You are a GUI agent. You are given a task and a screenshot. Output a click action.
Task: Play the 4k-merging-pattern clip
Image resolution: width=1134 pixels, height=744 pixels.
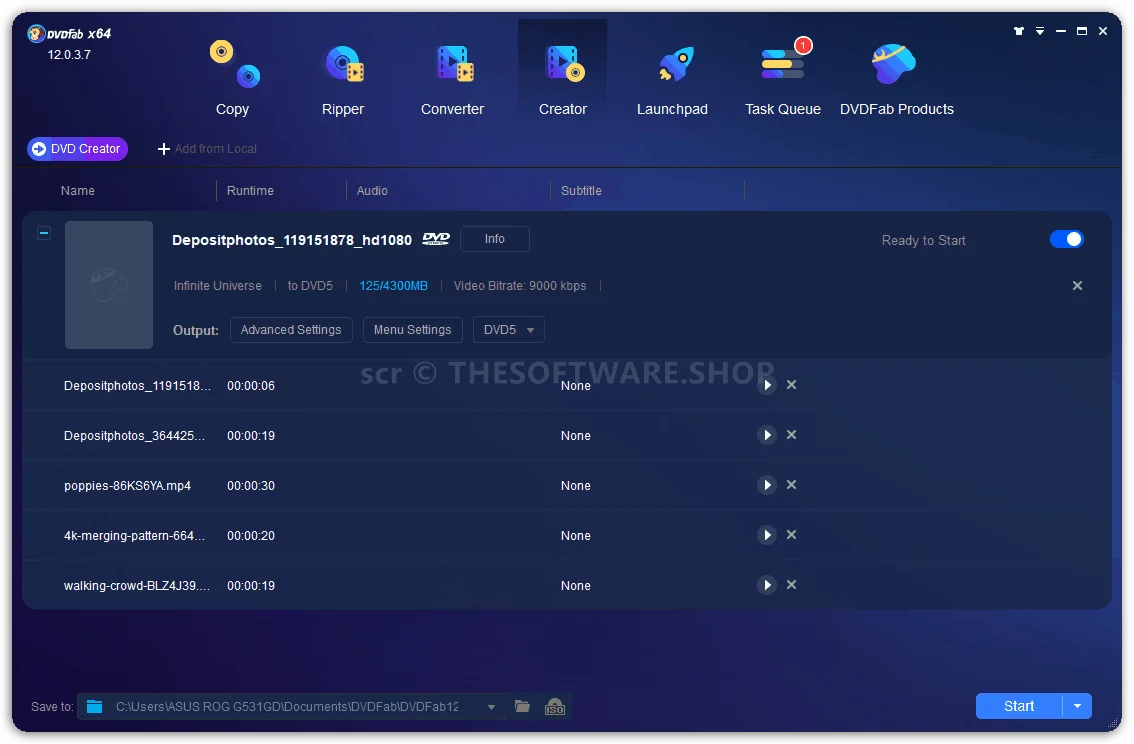pos(767,535)
